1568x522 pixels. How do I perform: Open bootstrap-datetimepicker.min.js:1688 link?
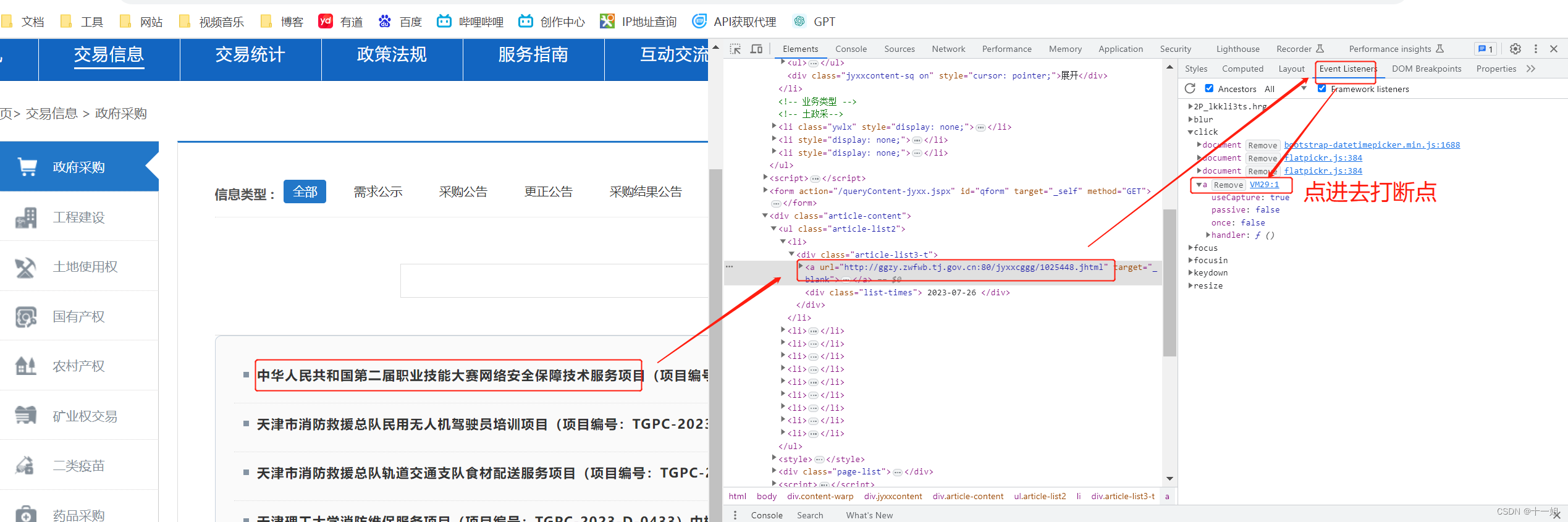(x=1372, y=145)
